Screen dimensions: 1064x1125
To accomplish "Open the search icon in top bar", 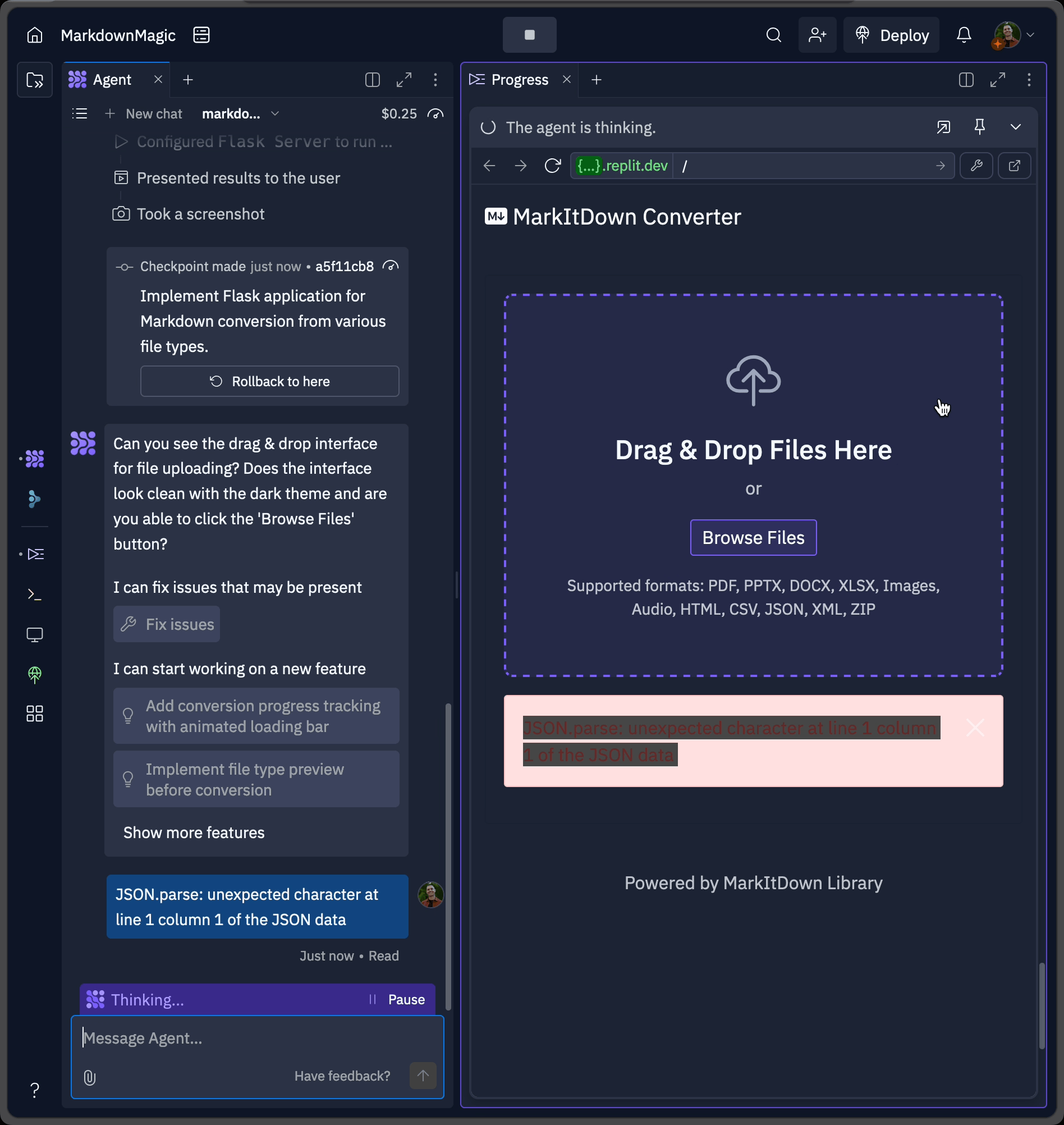I will coord(774,35).
